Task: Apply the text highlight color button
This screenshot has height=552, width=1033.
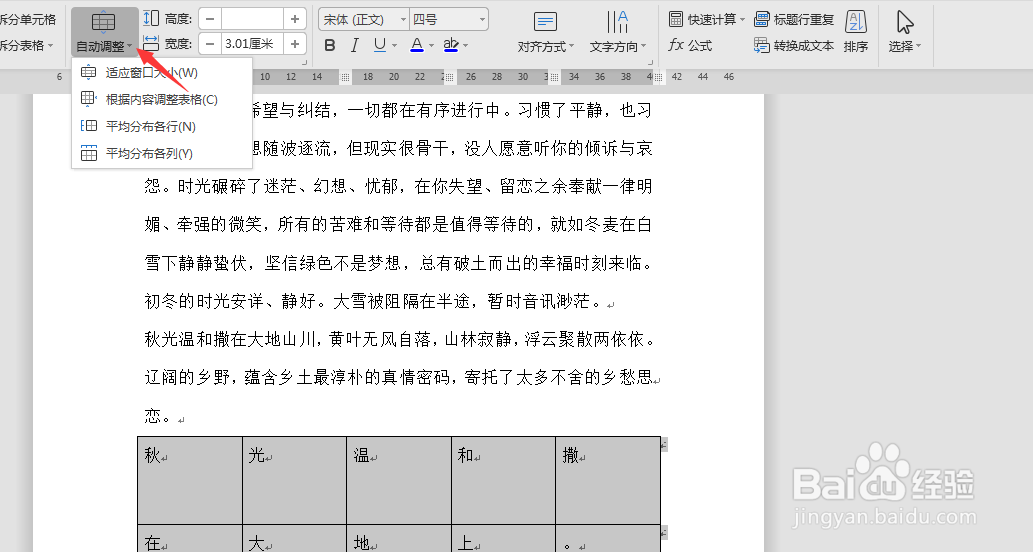Action: 451,45
